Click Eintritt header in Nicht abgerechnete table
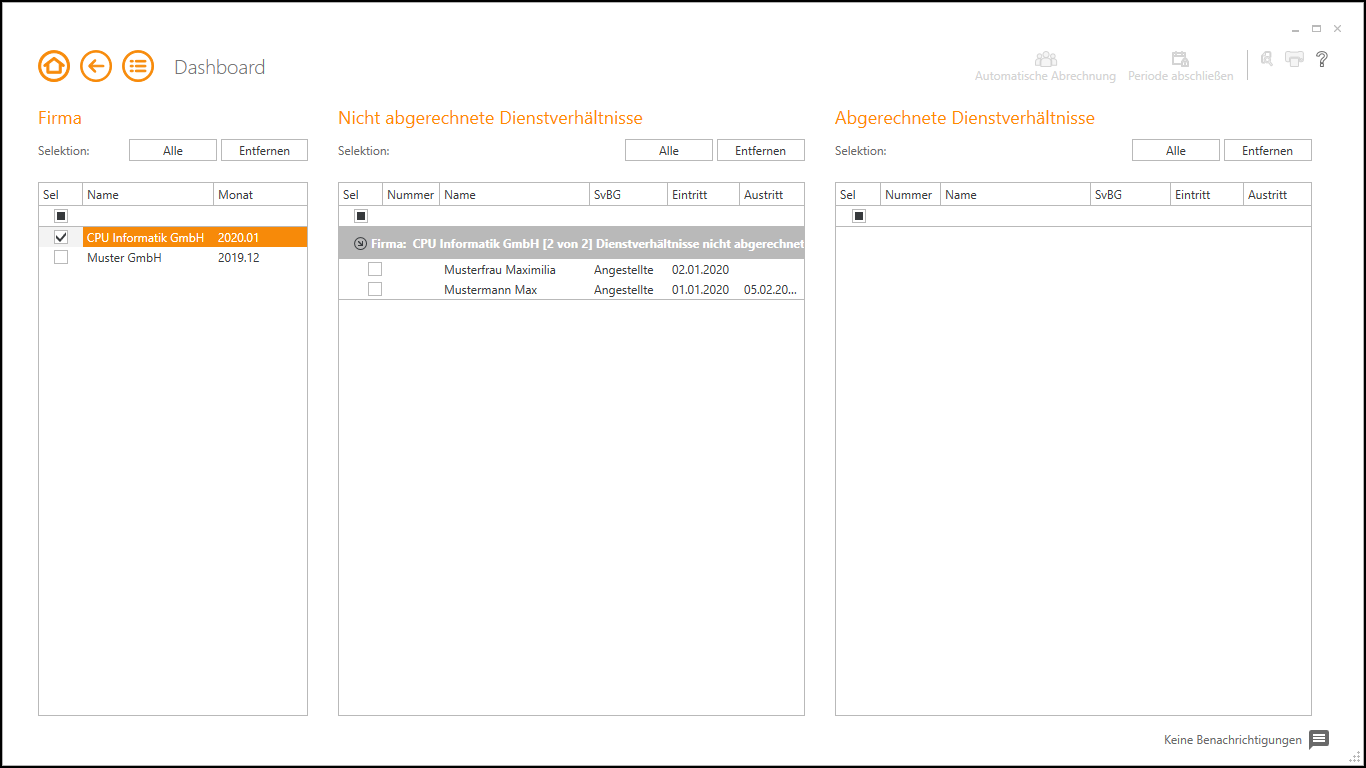Viewport: 1366px width, 768px height. 703,194
